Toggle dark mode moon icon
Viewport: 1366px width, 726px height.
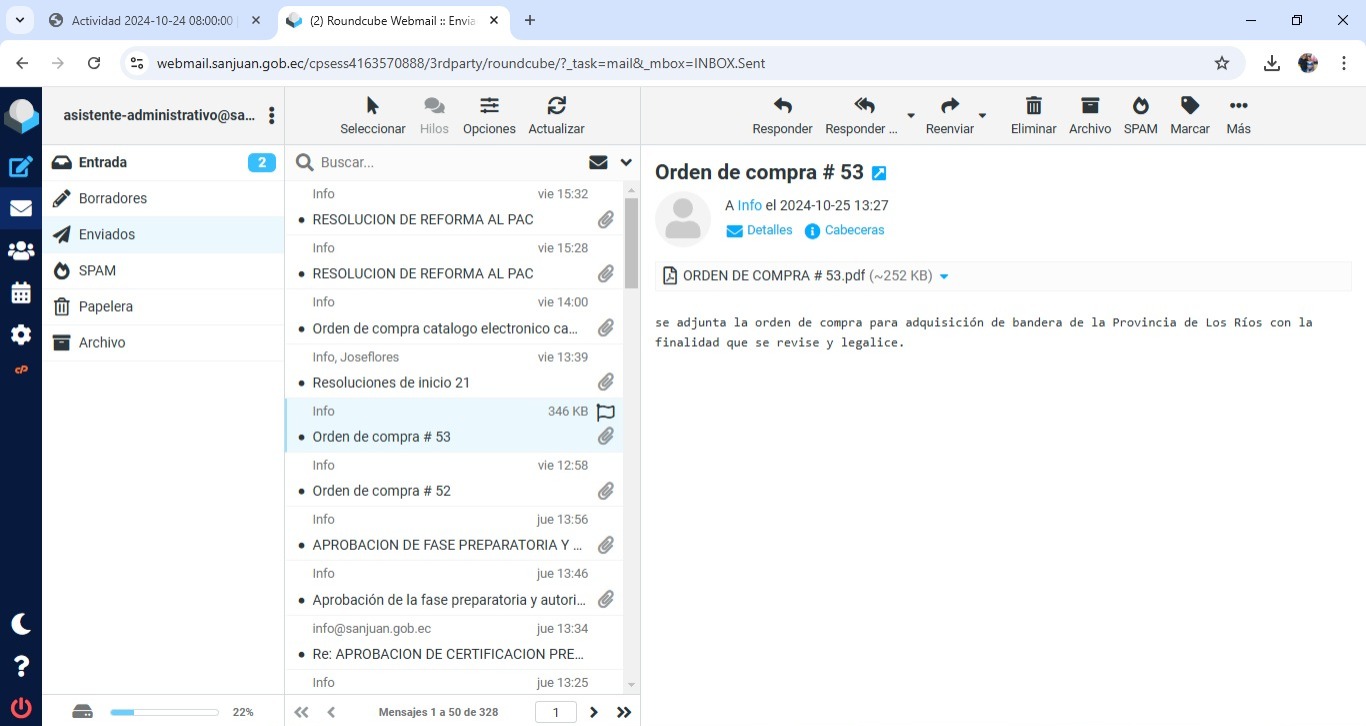(x=21, y=624)
